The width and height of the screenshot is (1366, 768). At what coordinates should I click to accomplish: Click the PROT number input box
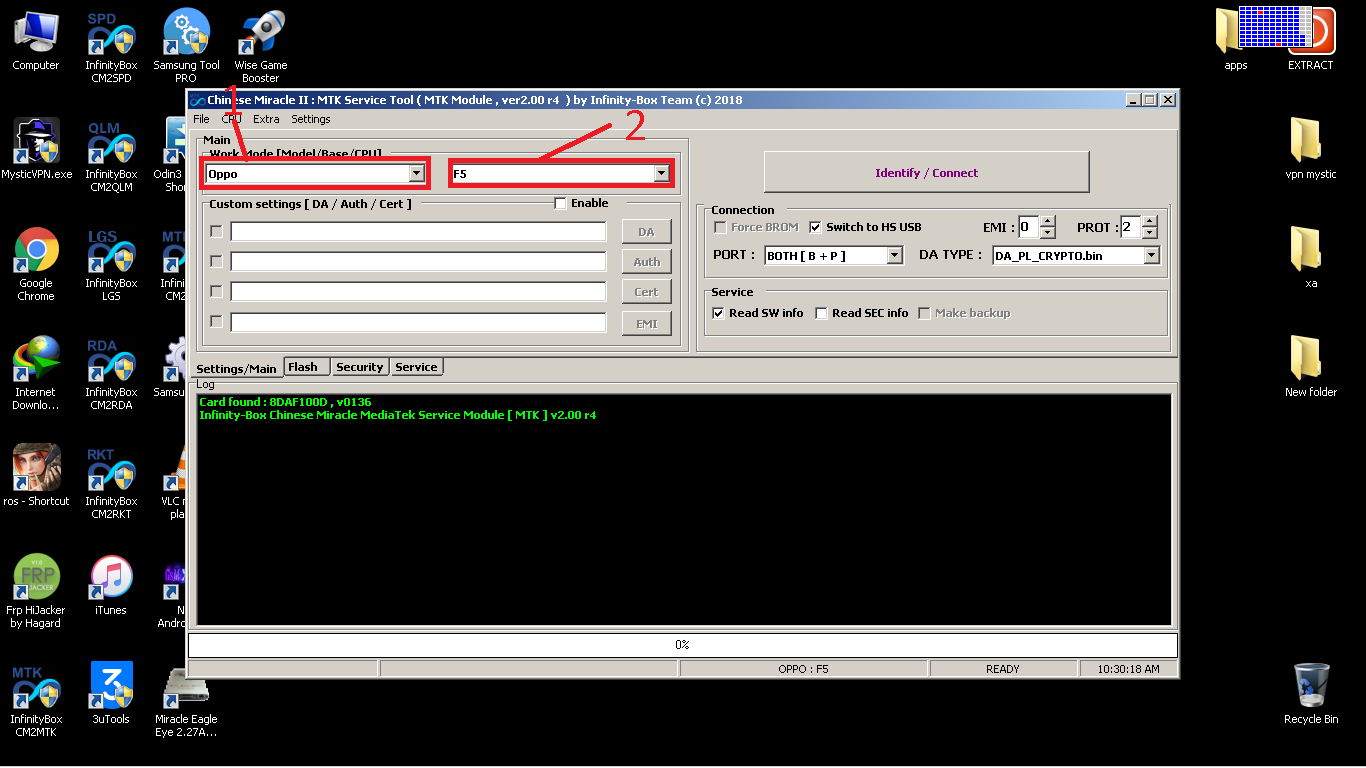pos(1131,227)
